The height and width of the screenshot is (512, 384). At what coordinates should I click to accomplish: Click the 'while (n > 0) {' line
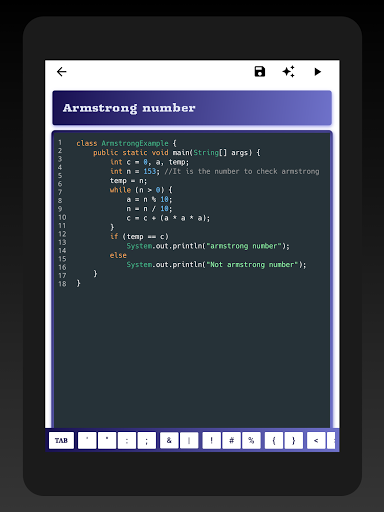point(141,190)
